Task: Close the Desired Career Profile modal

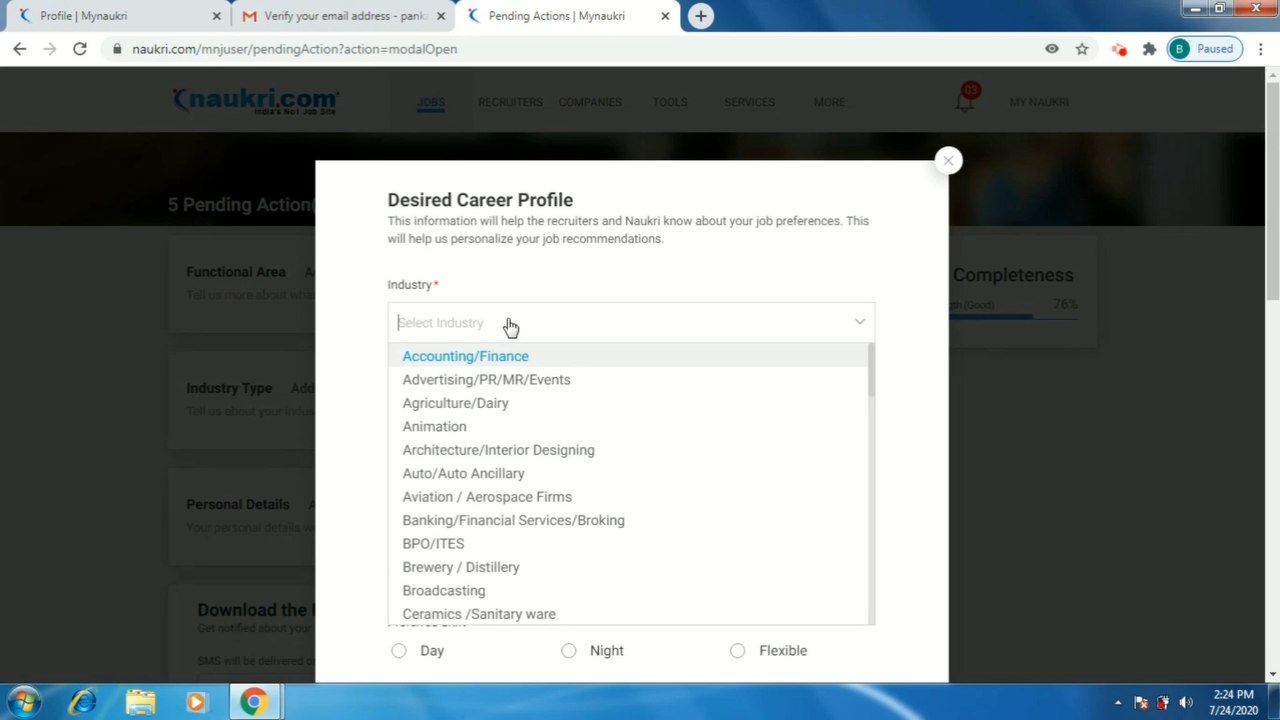Action: point(948,160)
